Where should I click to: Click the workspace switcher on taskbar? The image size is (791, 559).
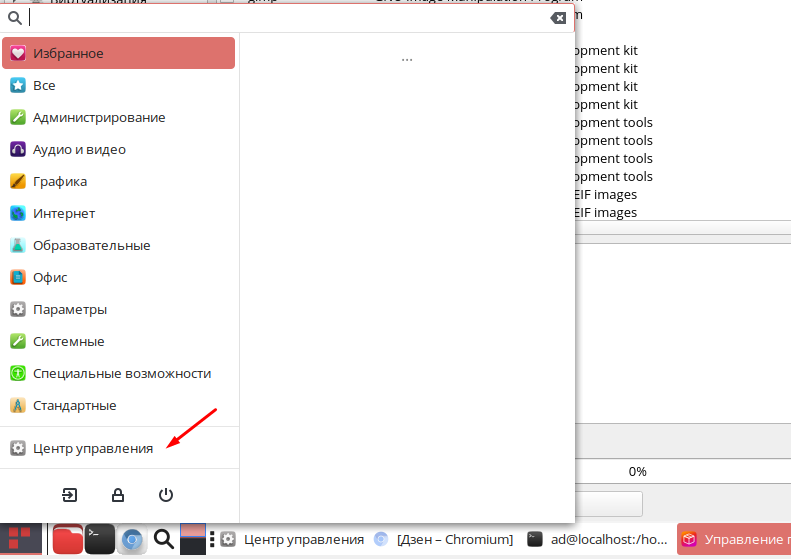pyautogui.click(x=193, y=539)
